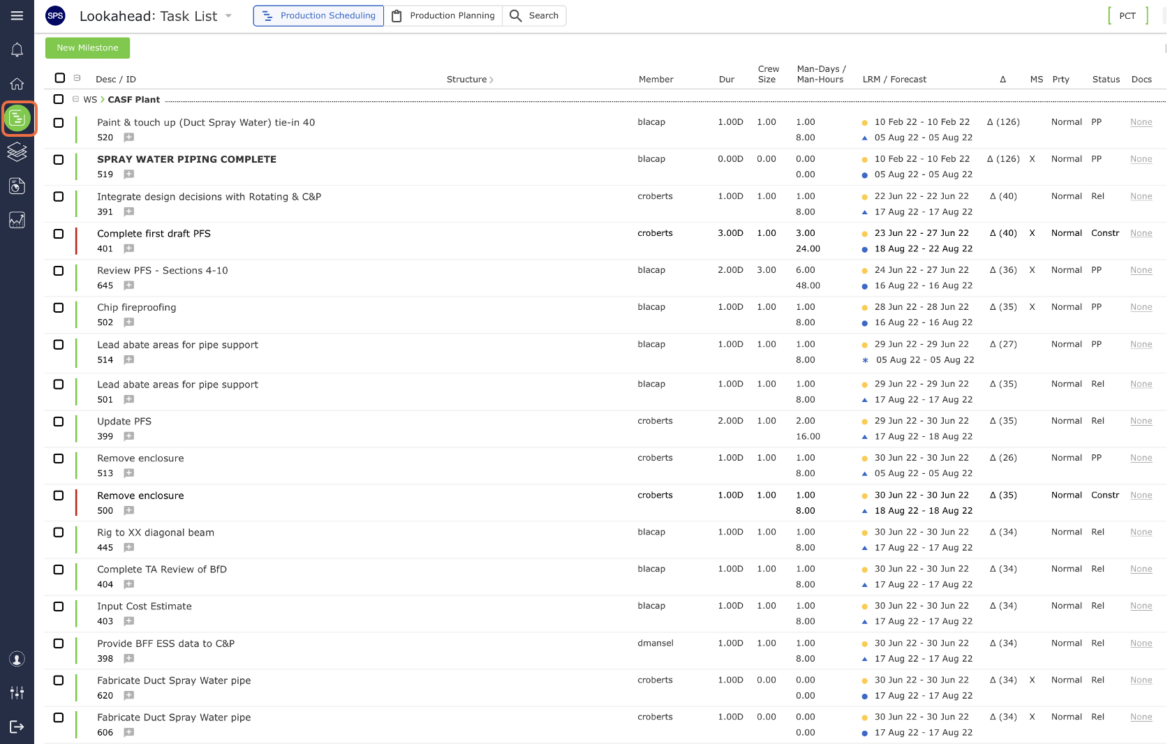
Task: Open comment icon for task 391
Action: tap(129, 212)
